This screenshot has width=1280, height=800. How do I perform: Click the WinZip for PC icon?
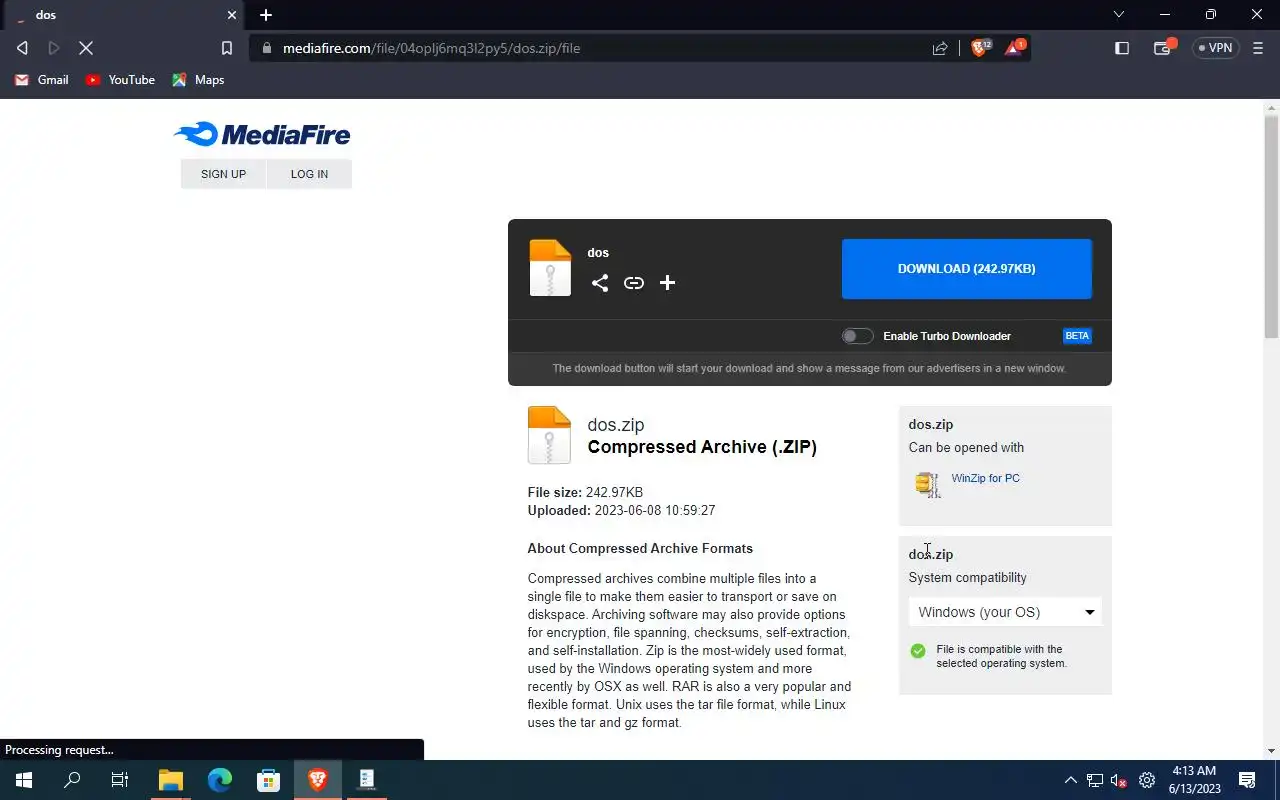tap(928, 484)
